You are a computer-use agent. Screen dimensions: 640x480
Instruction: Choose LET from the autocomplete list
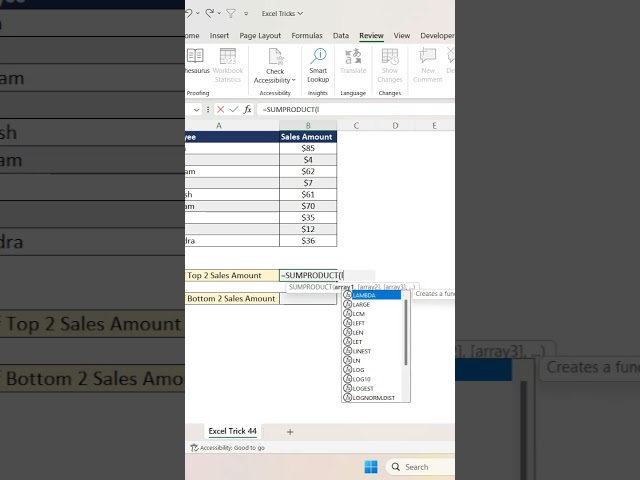372,342
